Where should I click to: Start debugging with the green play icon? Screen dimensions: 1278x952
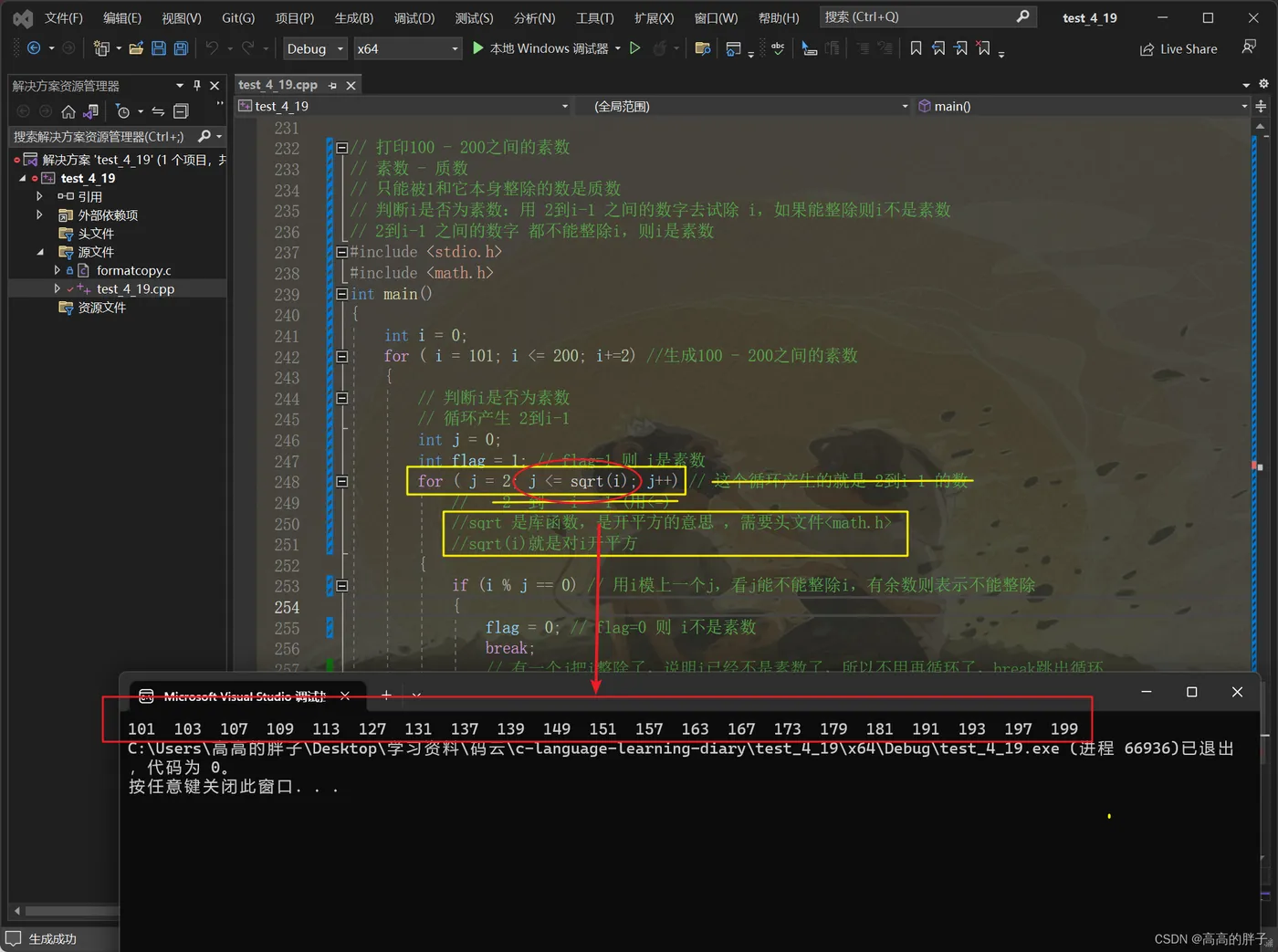point(478,48)
